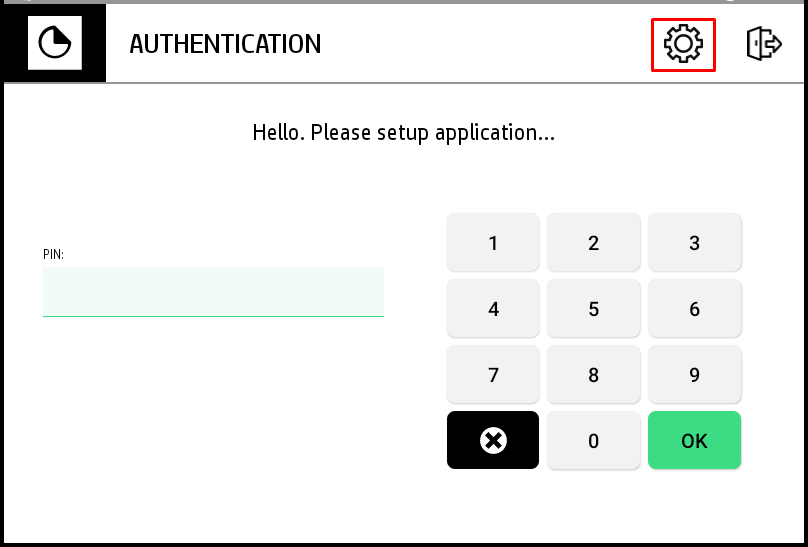Tap number 3 on the keypad
808x547 pixels.
pos(694,243)
